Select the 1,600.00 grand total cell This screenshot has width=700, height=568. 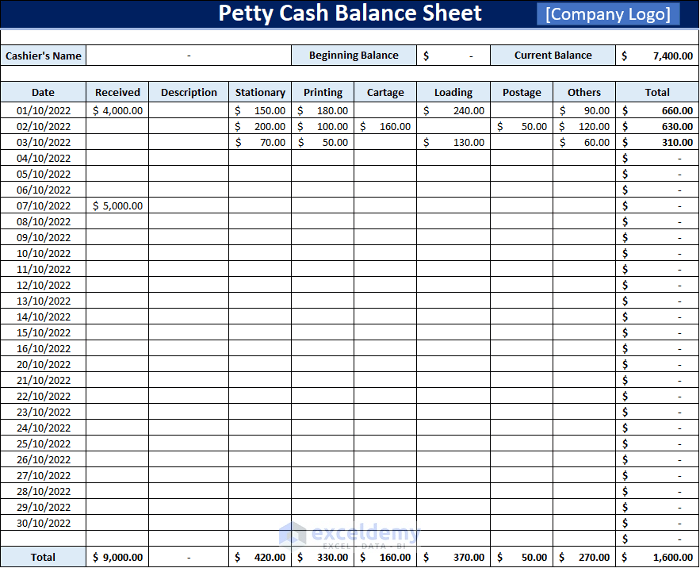tap(657, 557)
